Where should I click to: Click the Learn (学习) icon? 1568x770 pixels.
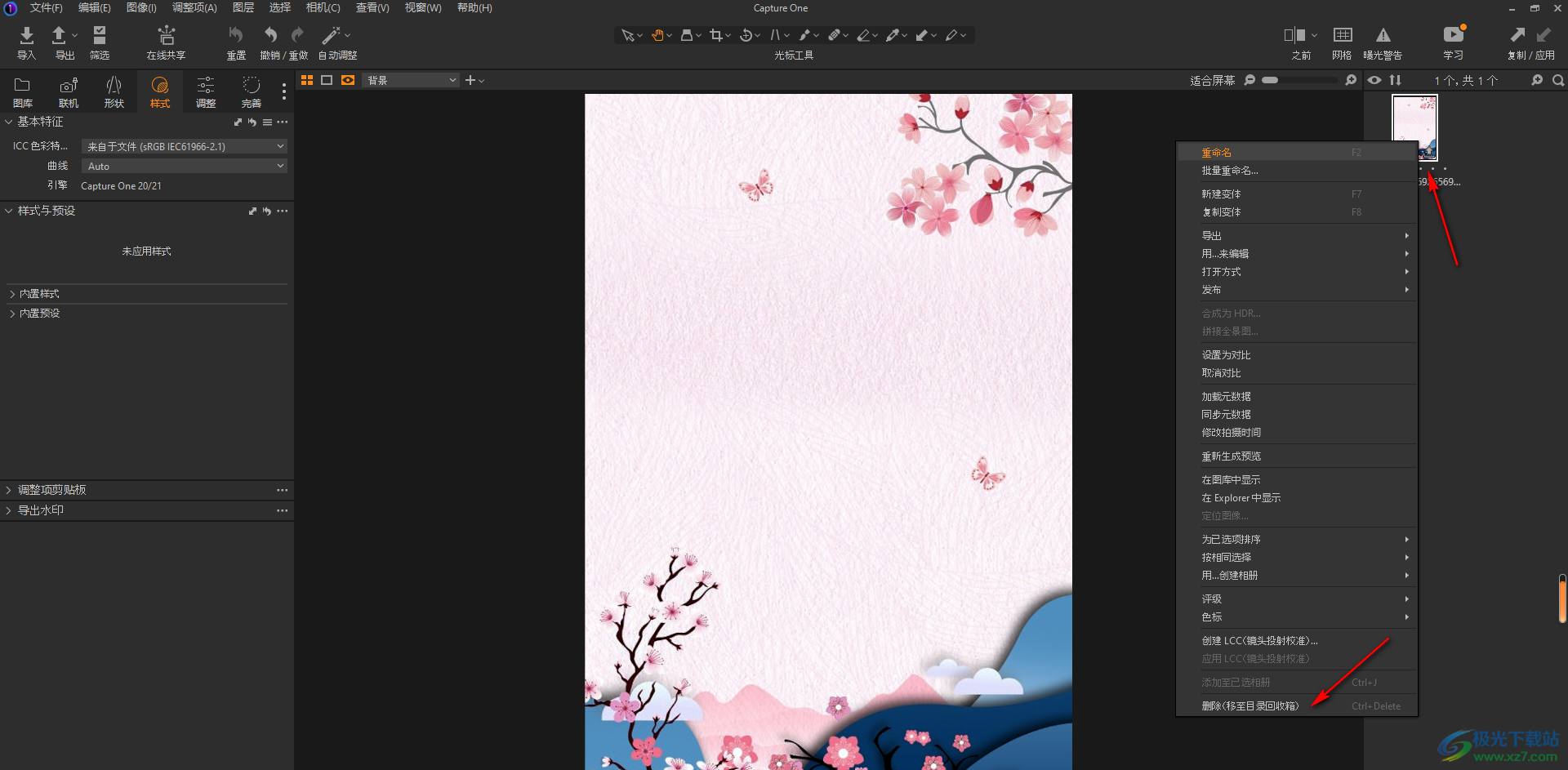1453,35
